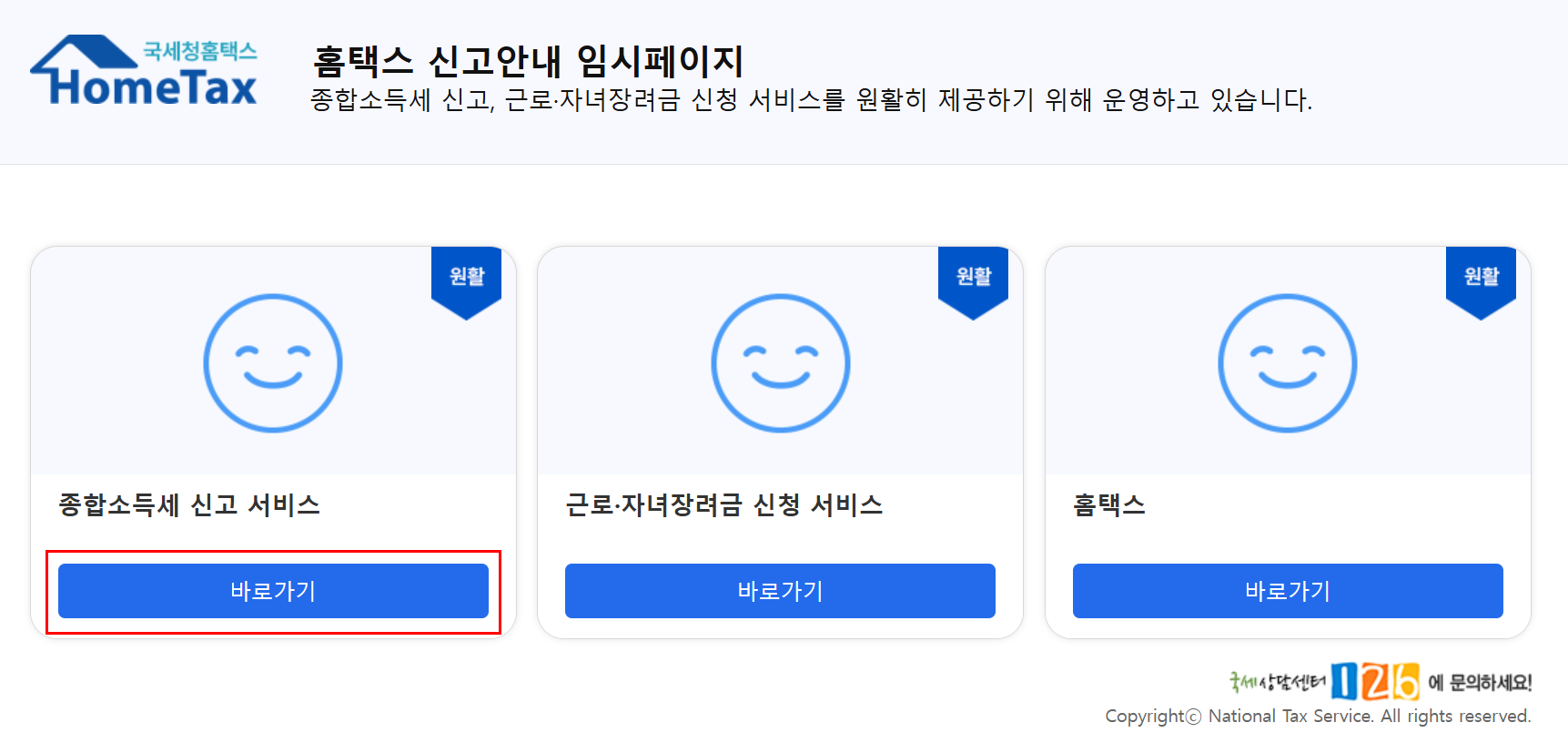This screenshot has height=743, width=1568.
Task: Click the smiley icon on 근로·자녀장려금 card
Action: (780, 361)
